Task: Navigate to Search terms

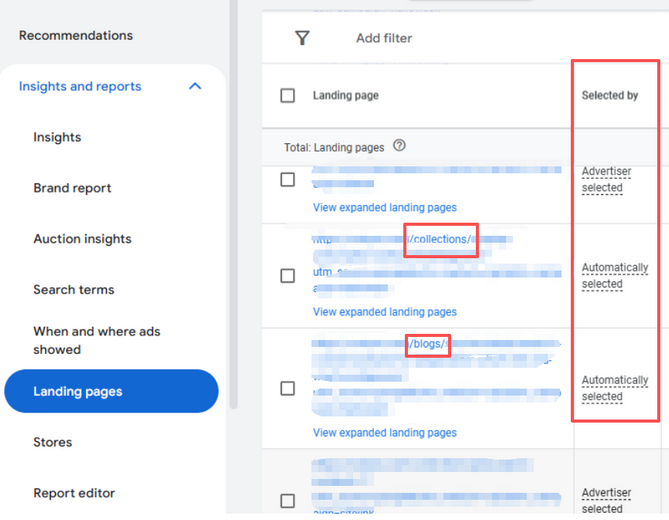Action: [74, 290]
